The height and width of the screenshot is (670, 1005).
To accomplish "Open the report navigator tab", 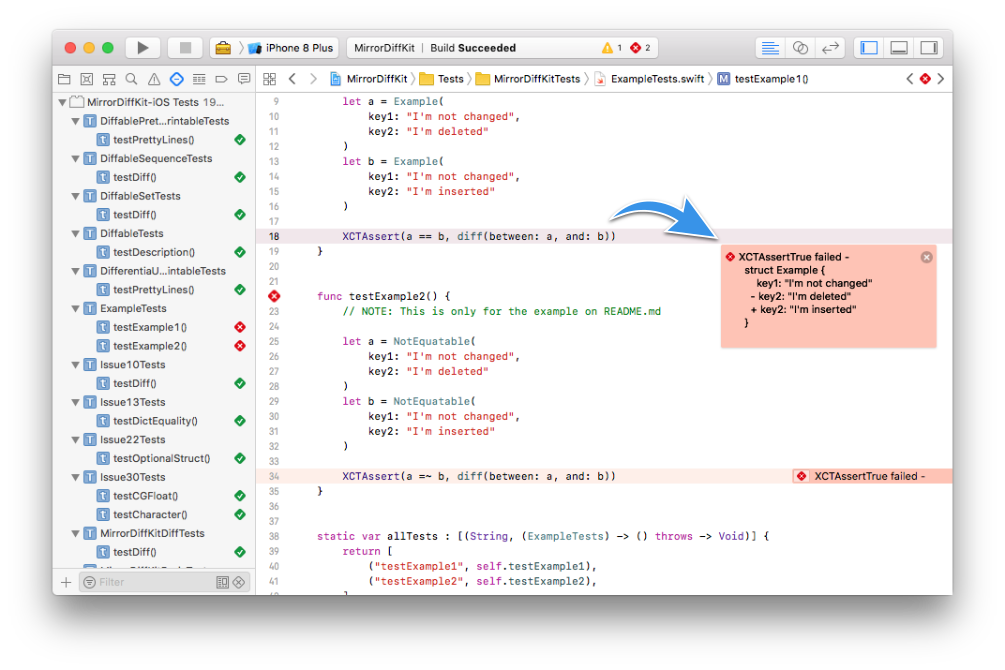I will pos(244,79).
